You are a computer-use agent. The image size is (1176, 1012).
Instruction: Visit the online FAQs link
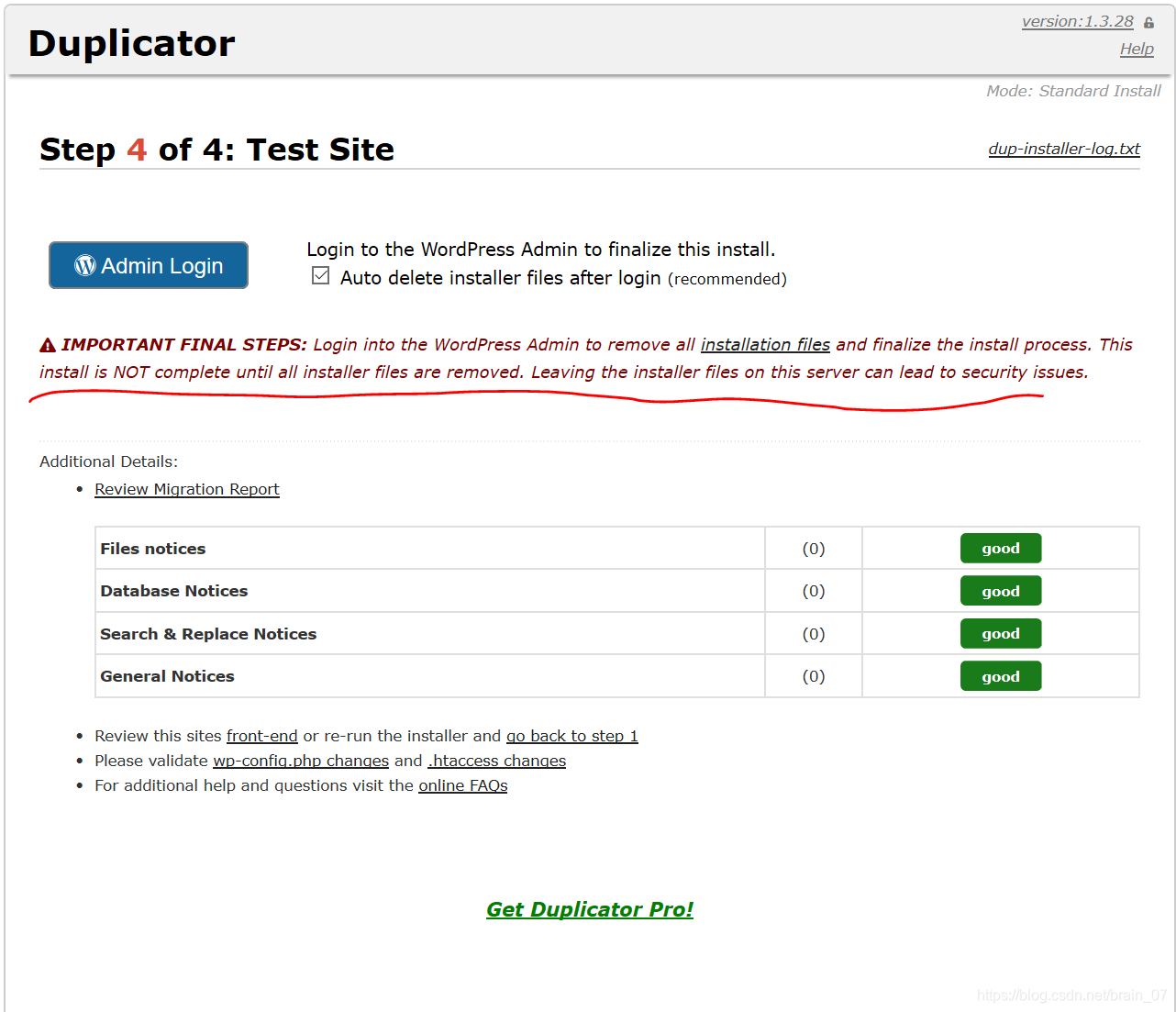463,785
